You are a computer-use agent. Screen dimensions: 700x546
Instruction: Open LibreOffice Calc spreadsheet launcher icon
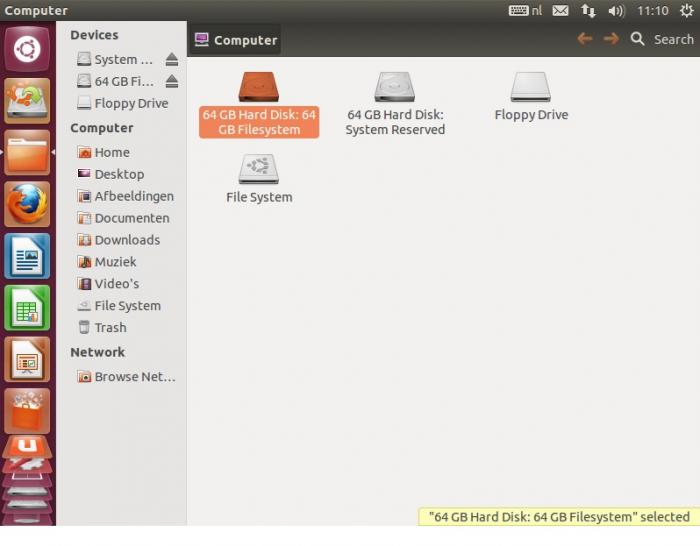[27, 308]
